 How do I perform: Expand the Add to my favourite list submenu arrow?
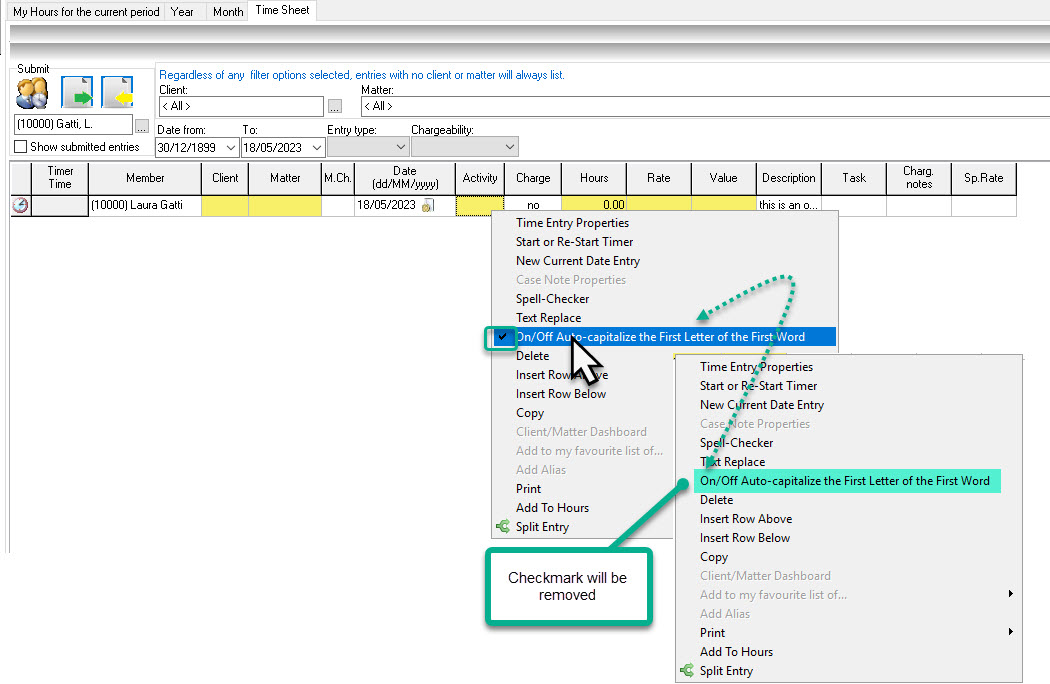(1010, 594)
